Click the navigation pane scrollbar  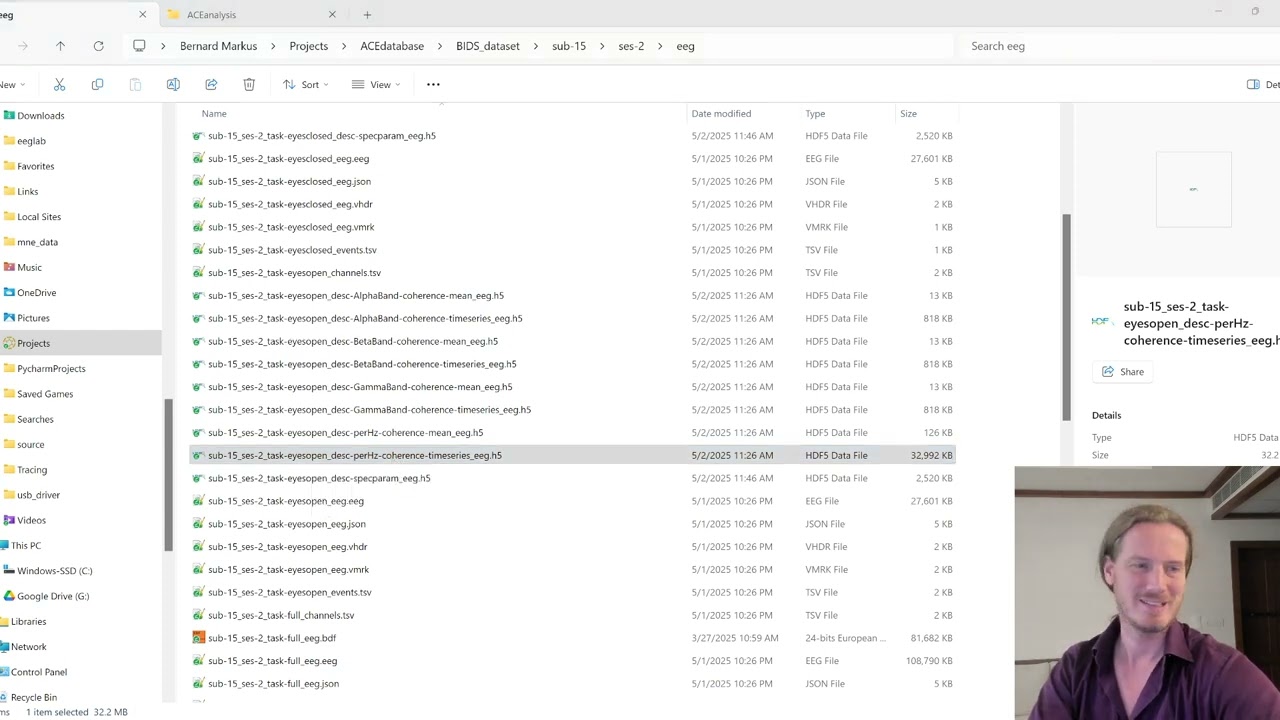(168, 475)
